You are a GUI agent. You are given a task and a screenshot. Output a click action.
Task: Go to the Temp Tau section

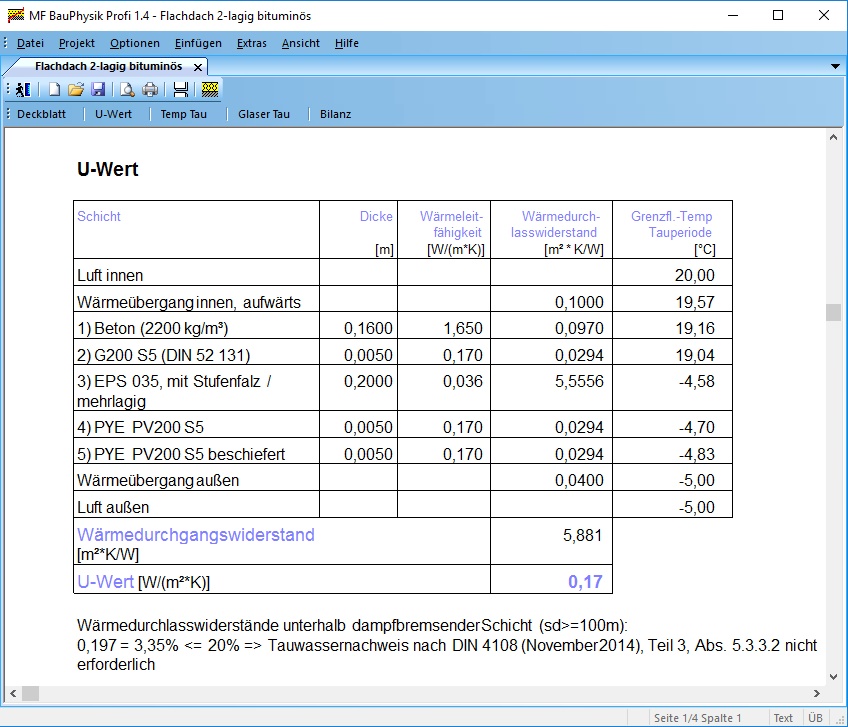tap(184, 114)
